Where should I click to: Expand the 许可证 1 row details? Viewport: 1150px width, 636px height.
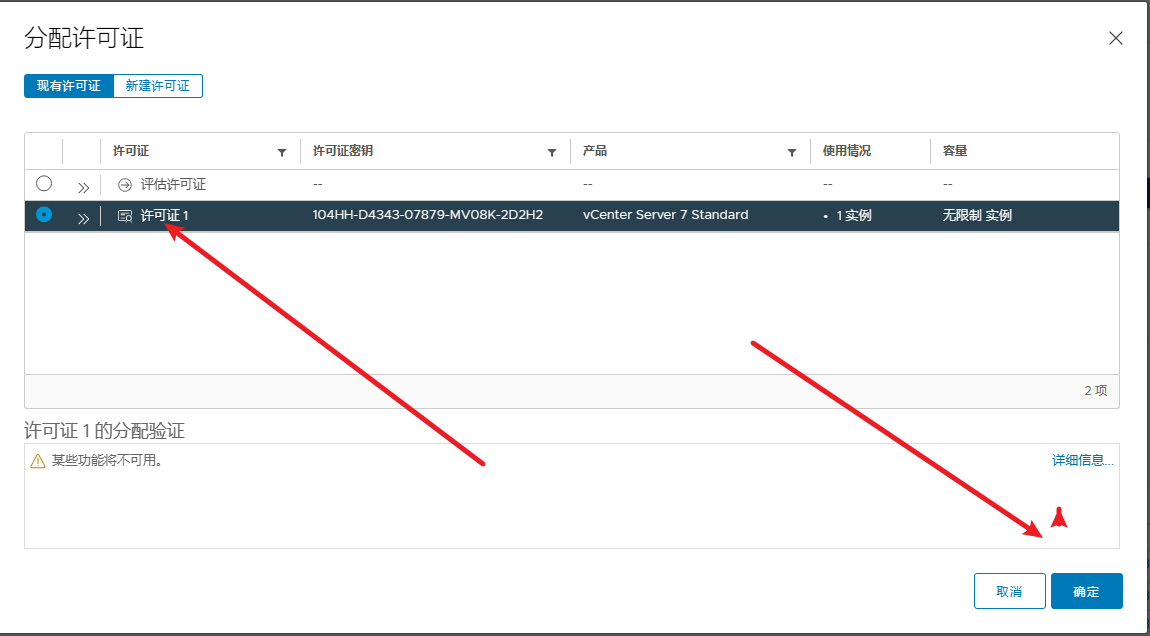(x=83, y=216)
